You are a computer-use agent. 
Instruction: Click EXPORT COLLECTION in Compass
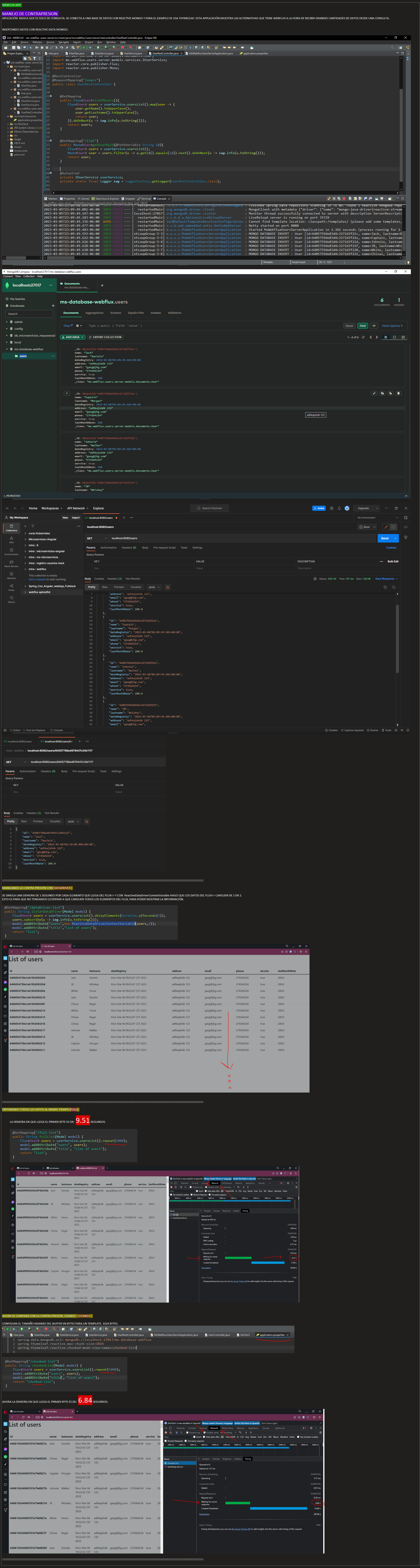point(105,337)
